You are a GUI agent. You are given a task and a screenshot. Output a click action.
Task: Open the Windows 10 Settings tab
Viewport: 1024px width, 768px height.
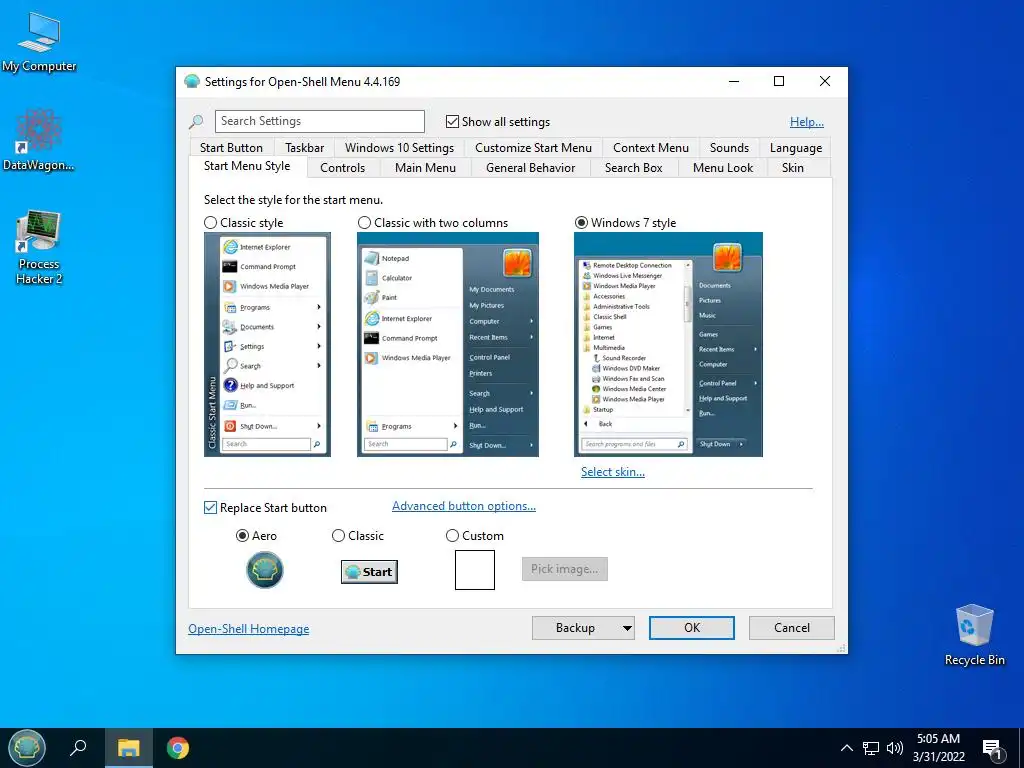click(x=399, y=148)
